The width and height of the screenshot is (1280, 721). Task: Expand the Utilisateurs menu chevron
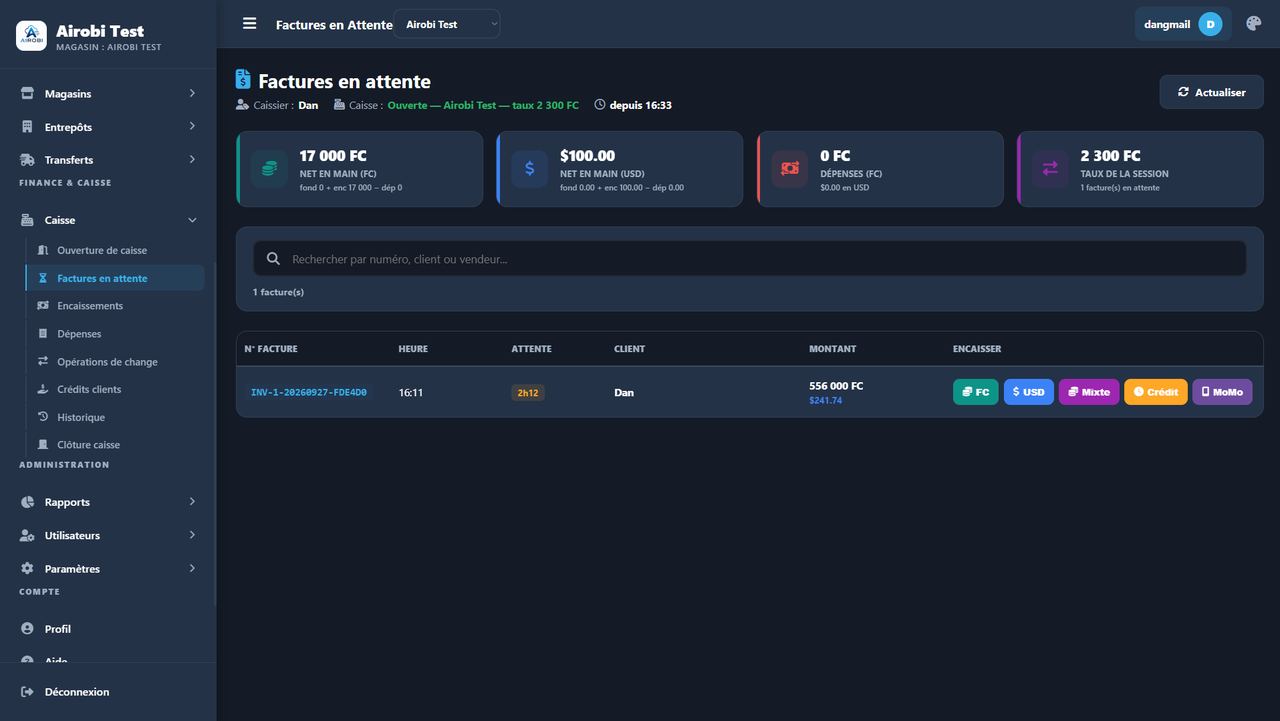point(192,535)
